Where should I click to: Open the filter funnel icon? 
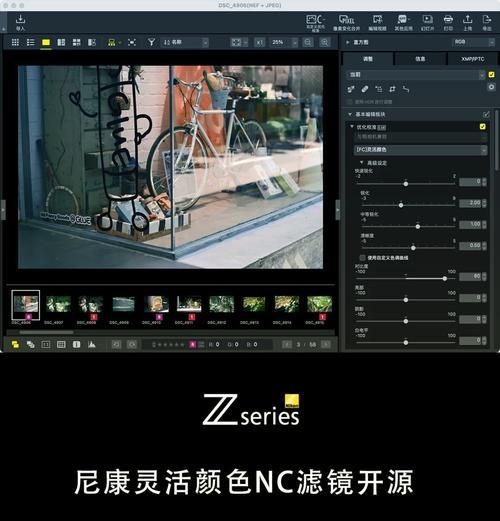pos(151,42)
